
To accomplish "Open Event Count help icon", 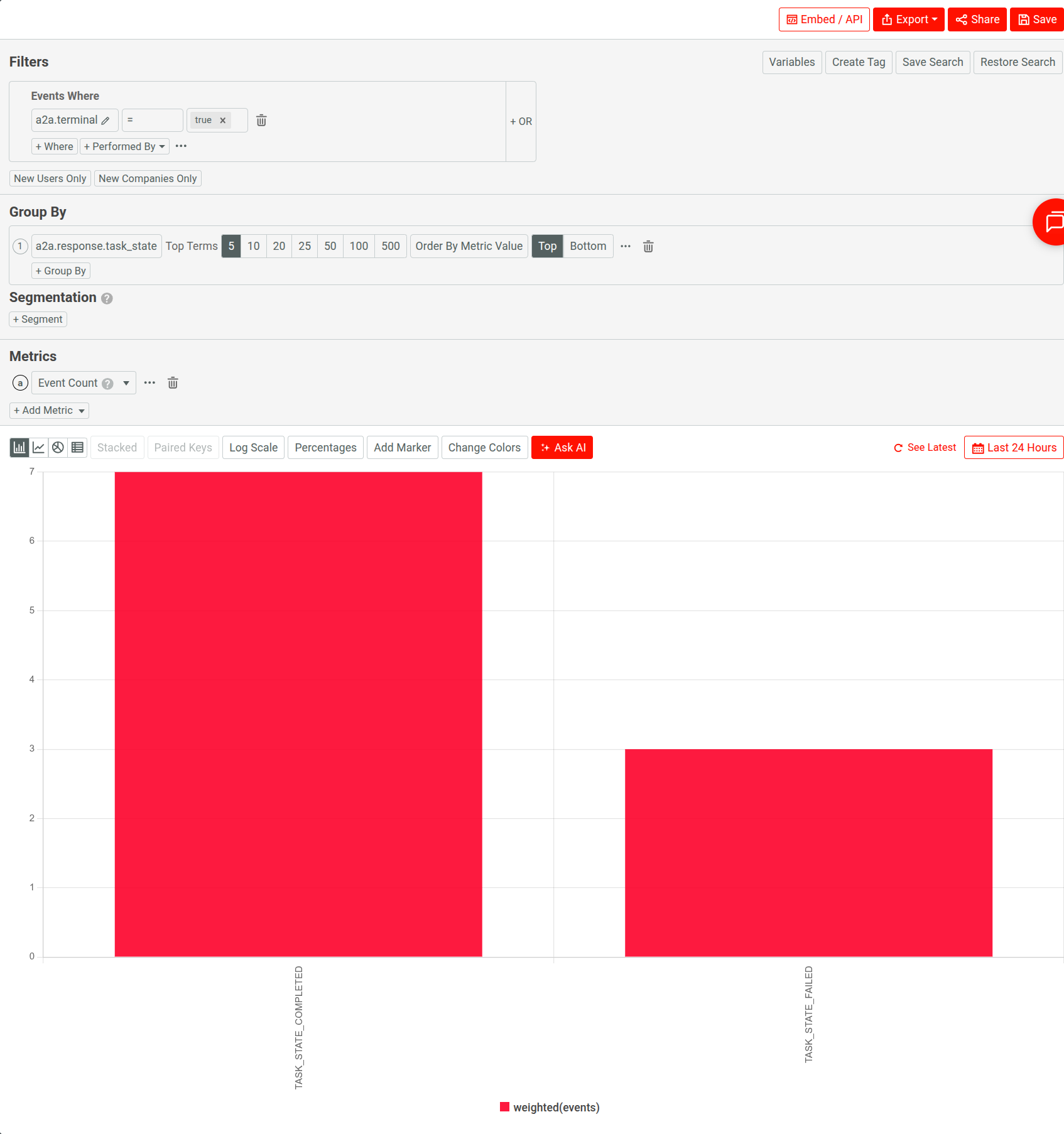I will point(107,384).
